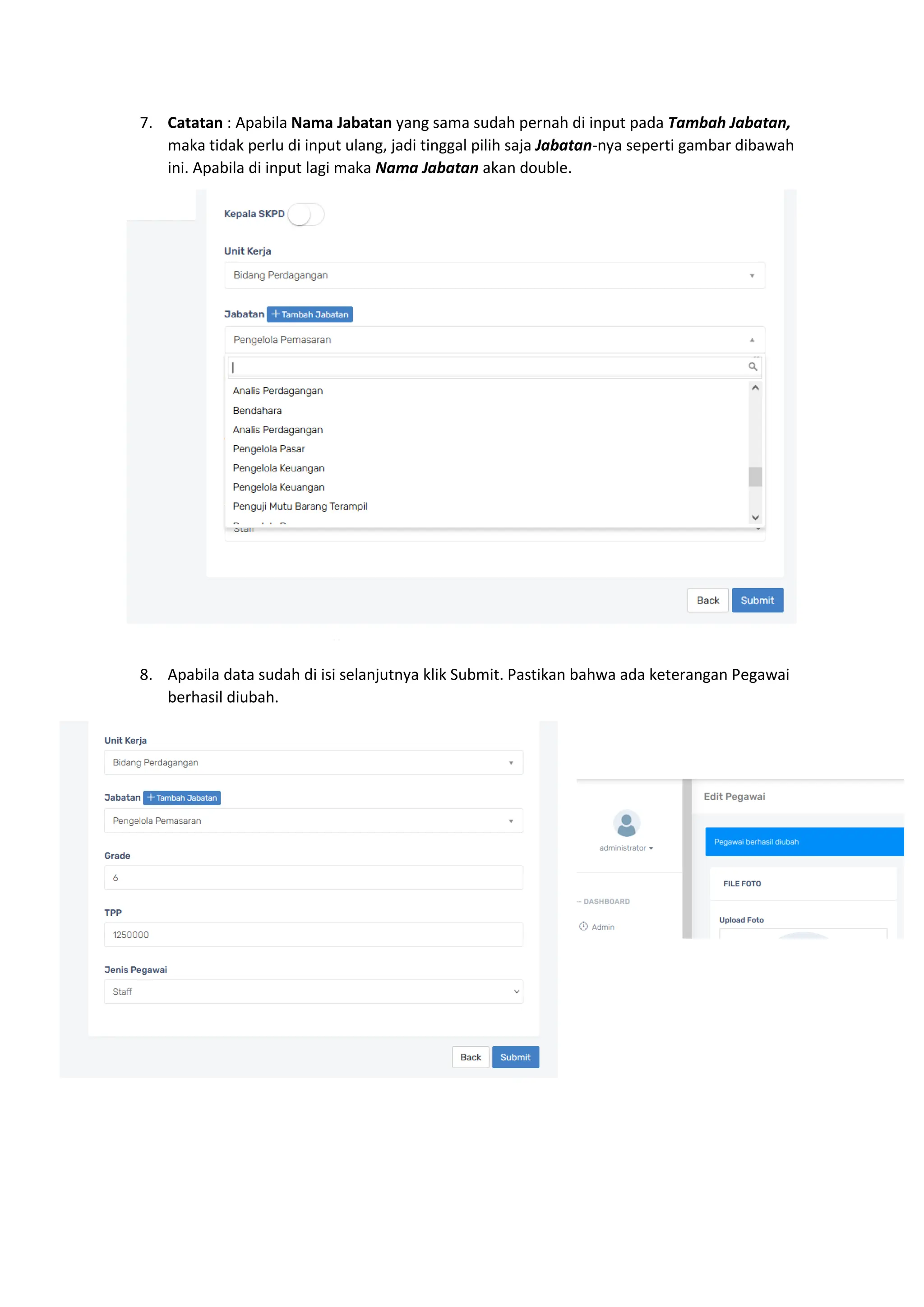
Task: Expand the Jenis Pegawai Staff dropdown
Action: tap(314, 992)
